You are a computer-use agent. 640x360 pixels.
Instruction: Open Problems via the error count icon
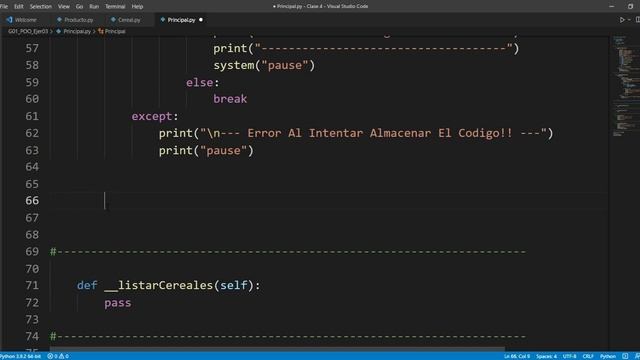coord(50,356)
